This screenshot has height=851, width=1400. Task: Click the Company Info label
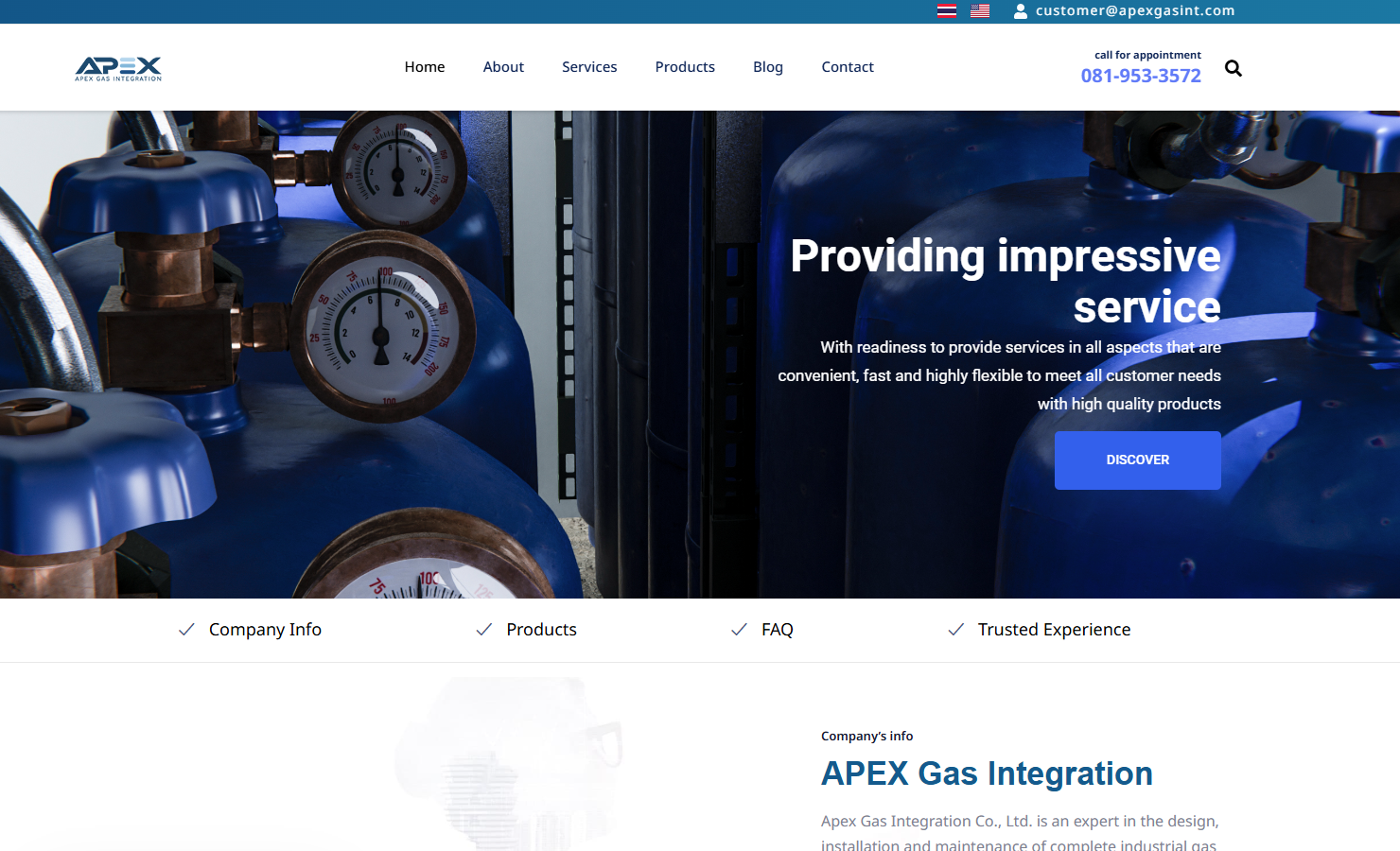coord(266,629)
